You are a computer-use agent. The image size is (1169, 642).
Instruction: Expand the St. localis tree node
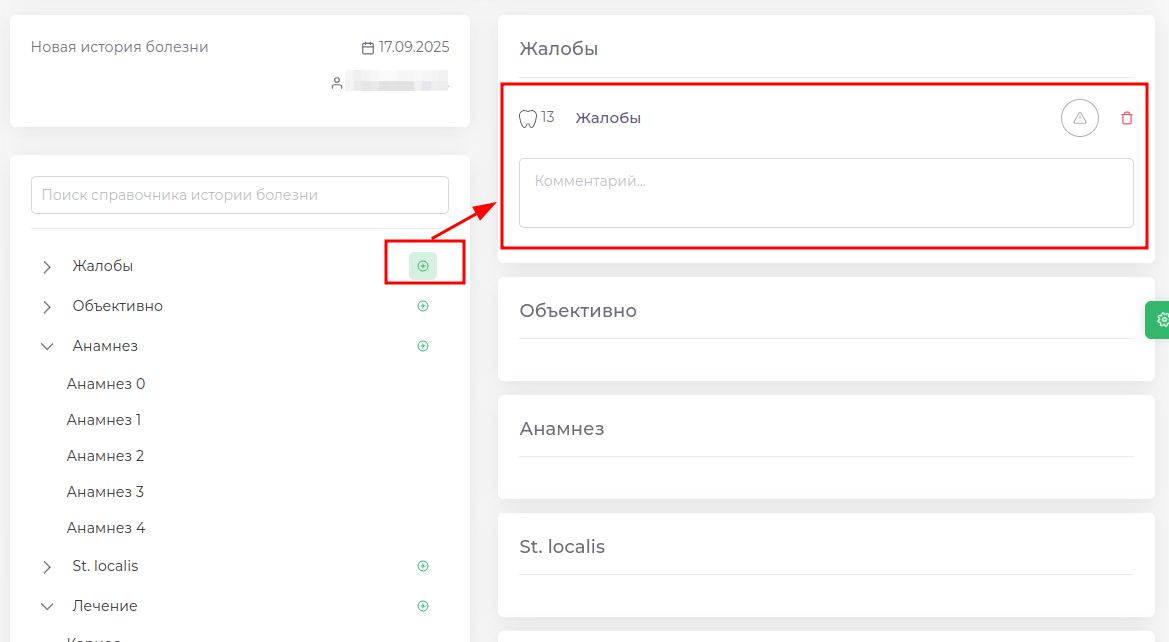47,567
